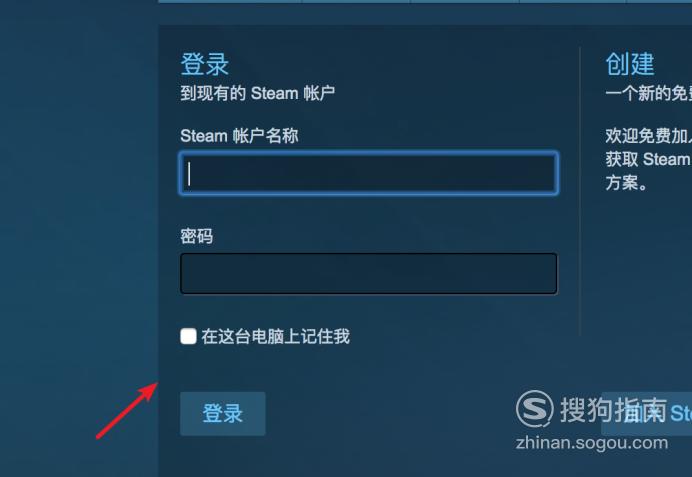This screenshot has height=477, width=692.
Task: Click the 密码 label above password box
Action: point(196,236)
